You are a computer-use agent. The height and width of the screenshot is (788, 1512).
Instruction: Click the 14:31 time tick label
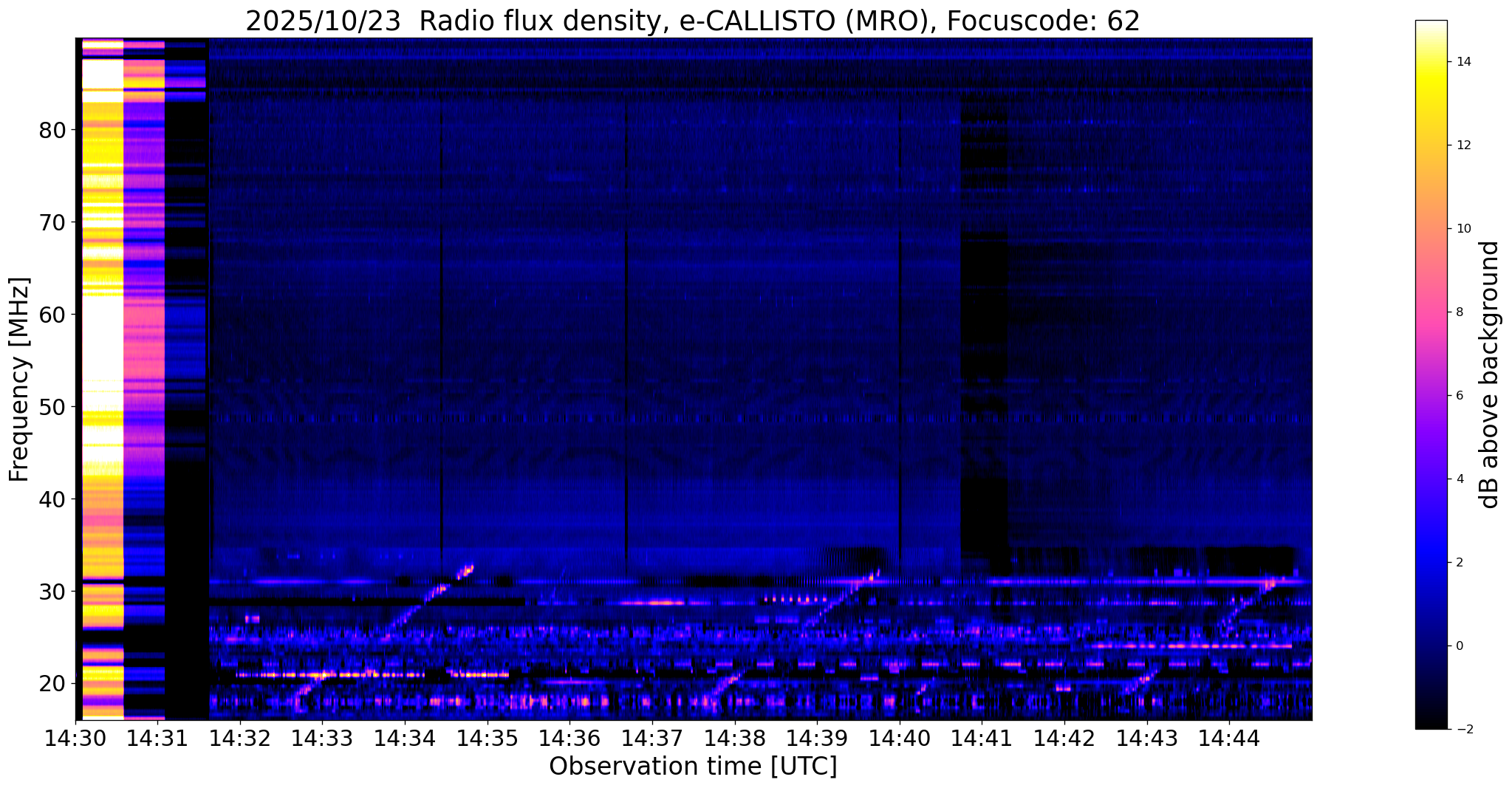[157, 737]
